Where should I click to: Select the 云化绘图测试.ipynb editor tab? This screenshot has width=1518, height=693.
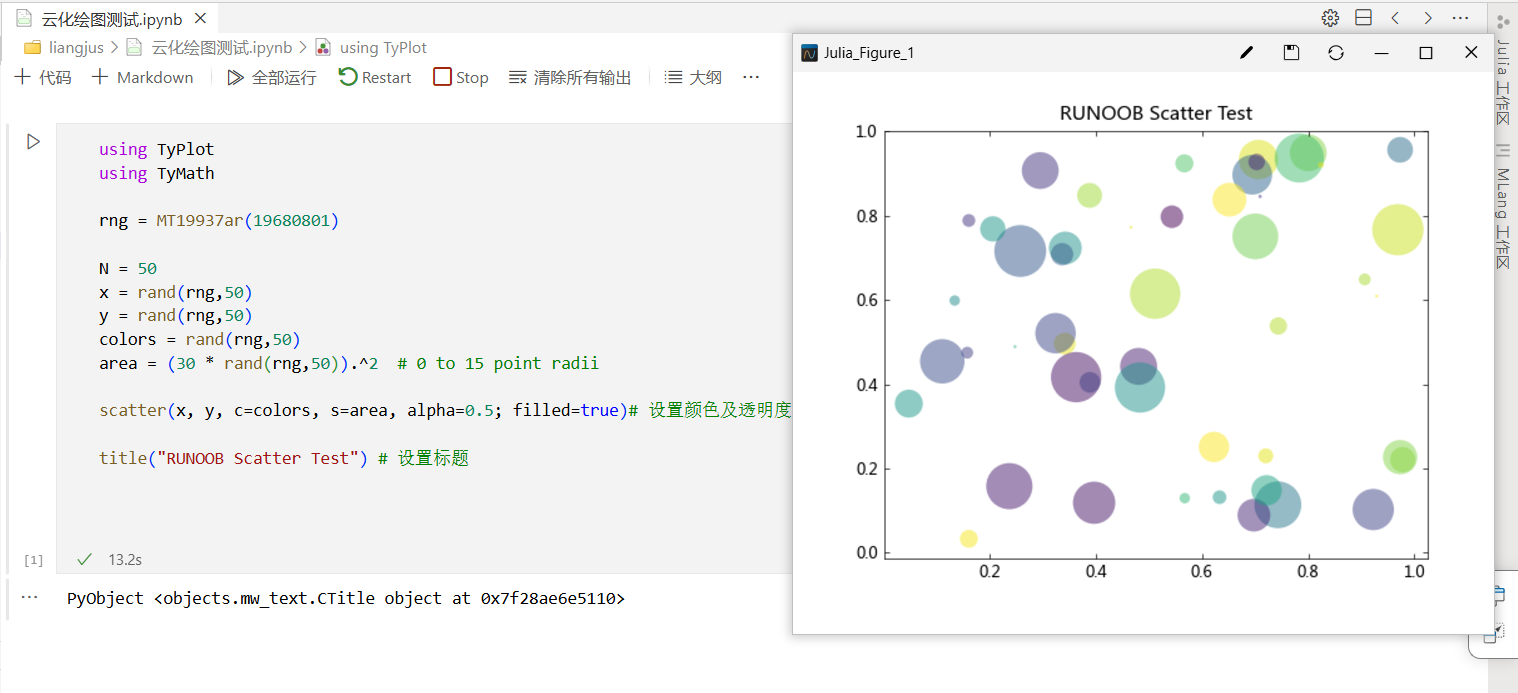(x=110, y=18)
